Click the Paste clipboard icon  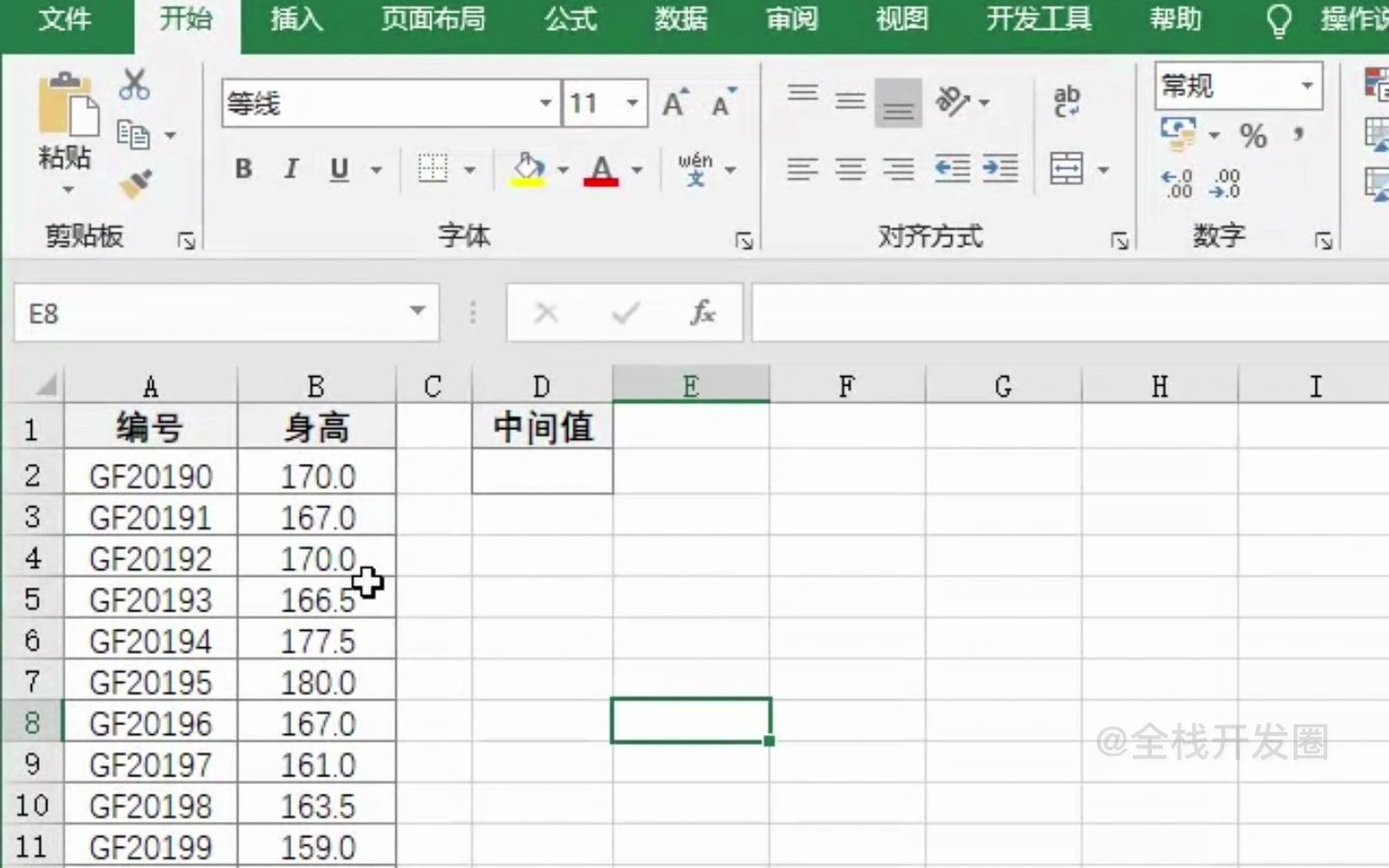coord(67,105)
